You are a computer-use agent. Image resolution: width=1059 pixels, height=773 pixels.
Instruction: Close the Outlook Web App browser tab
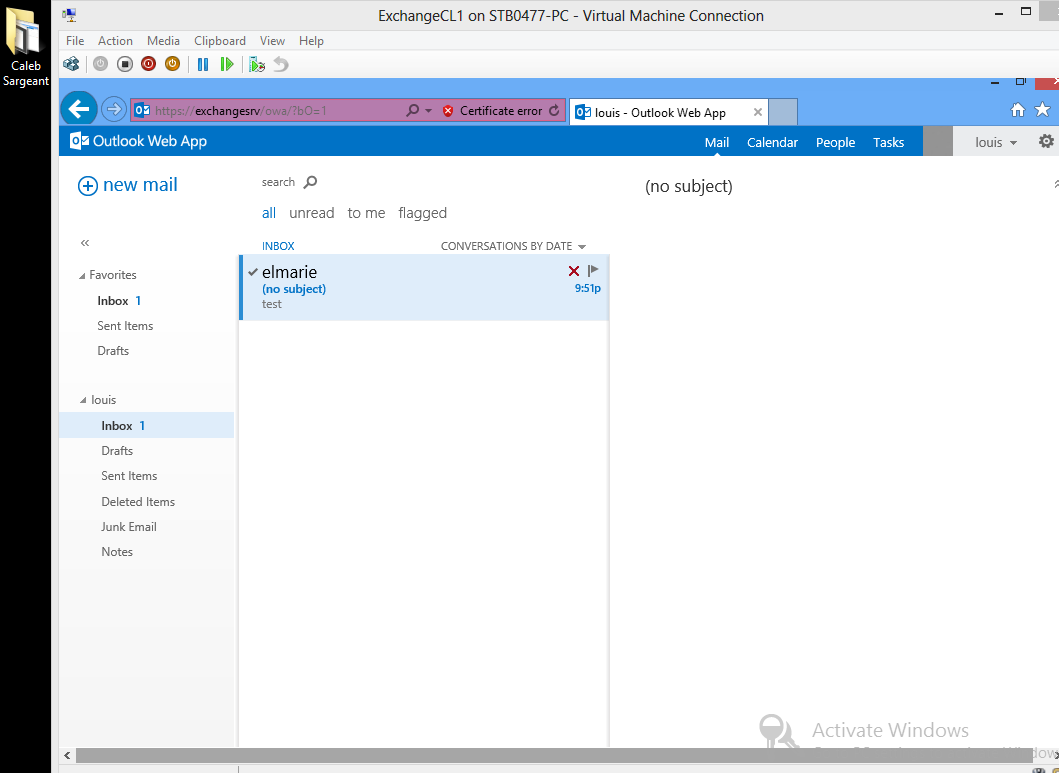click(758, 113)
